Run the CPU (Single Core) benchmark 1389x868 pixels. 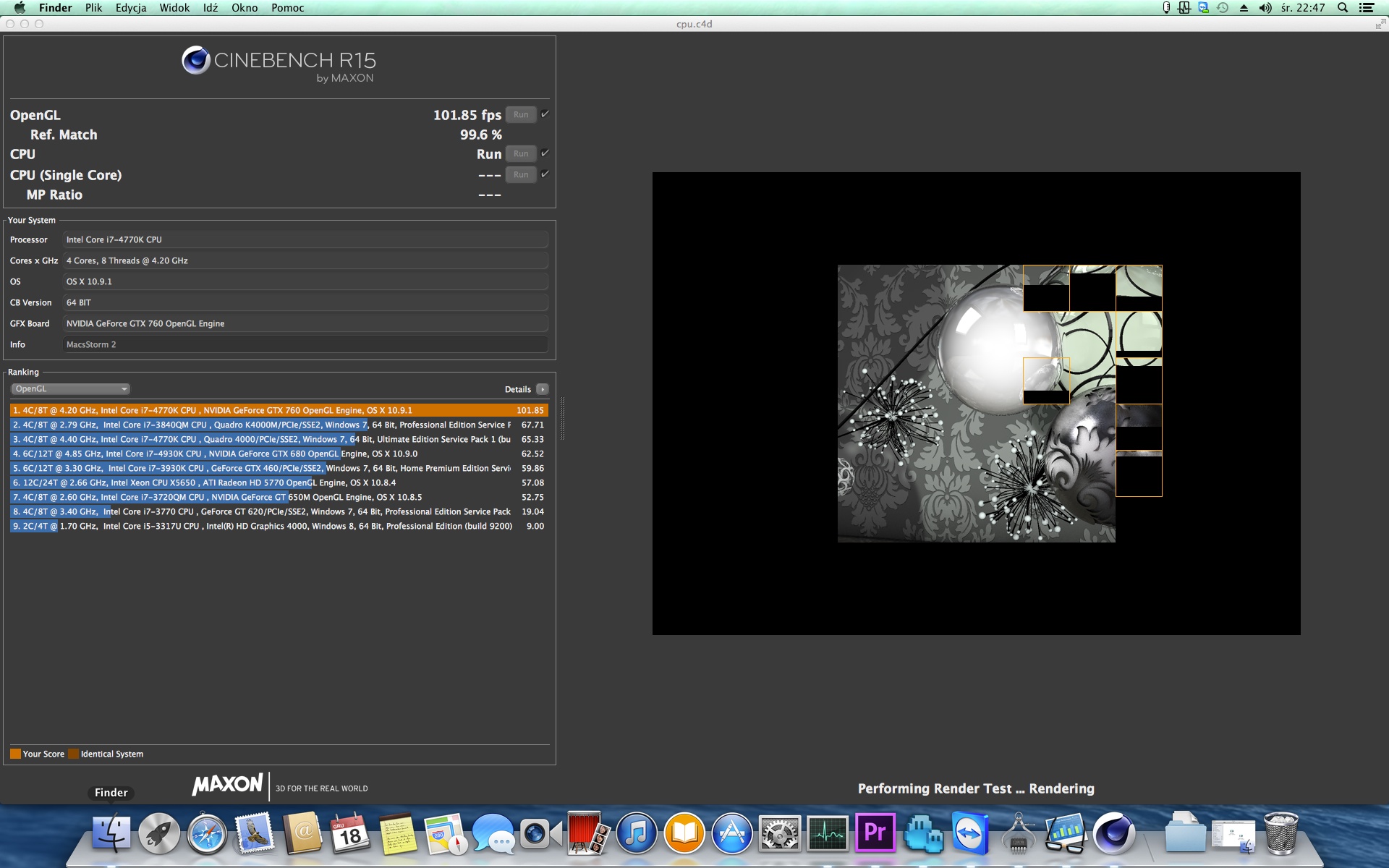click(521, 175)
